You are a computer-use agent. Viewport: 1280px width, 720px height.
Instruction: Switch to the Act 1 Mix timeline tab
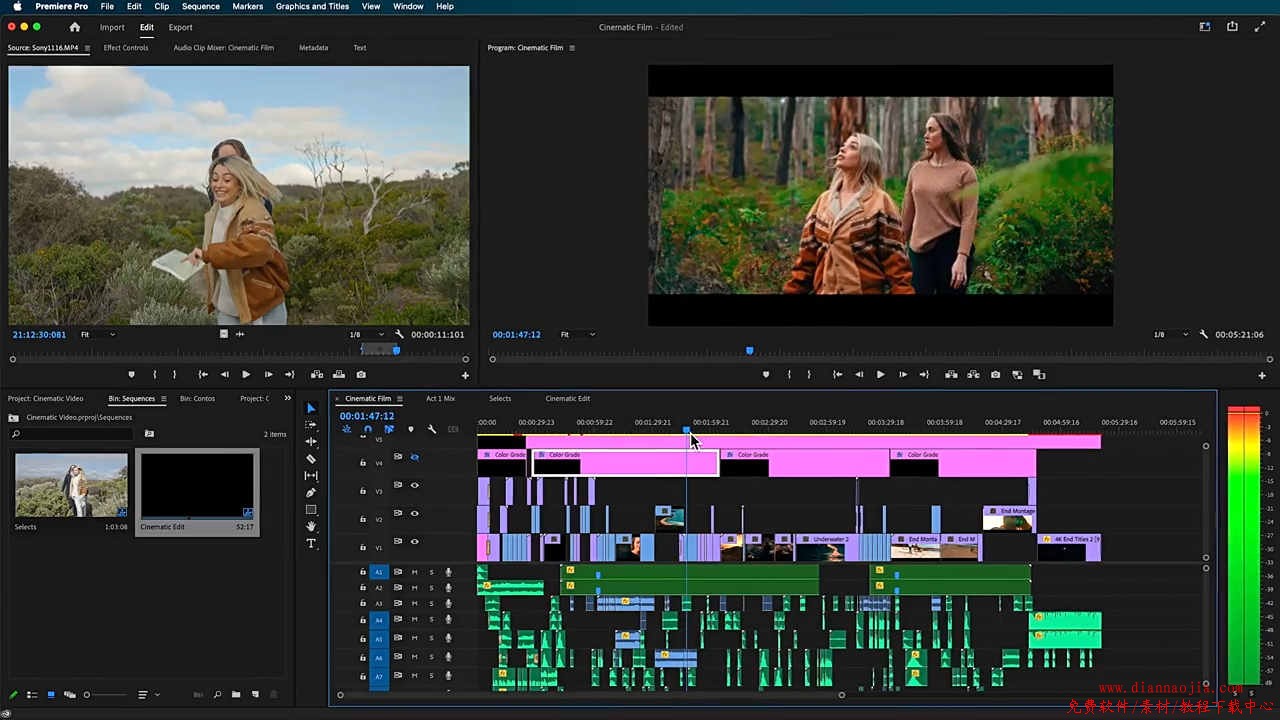click(440, 399)
